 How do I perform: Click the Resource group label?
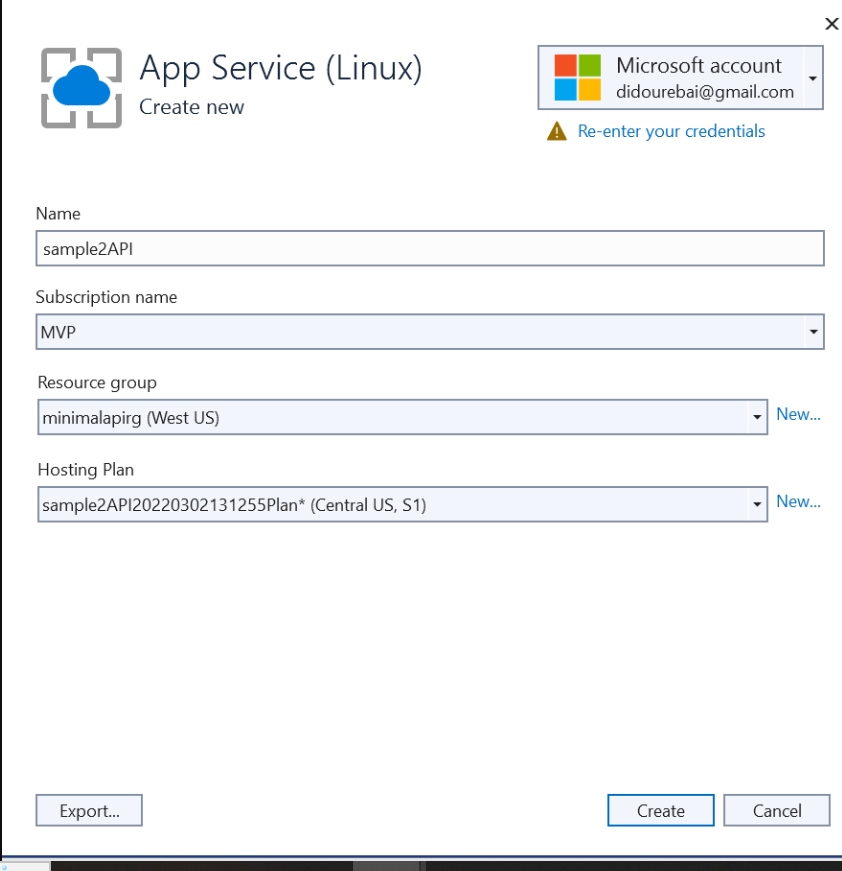tap(97, 383)
